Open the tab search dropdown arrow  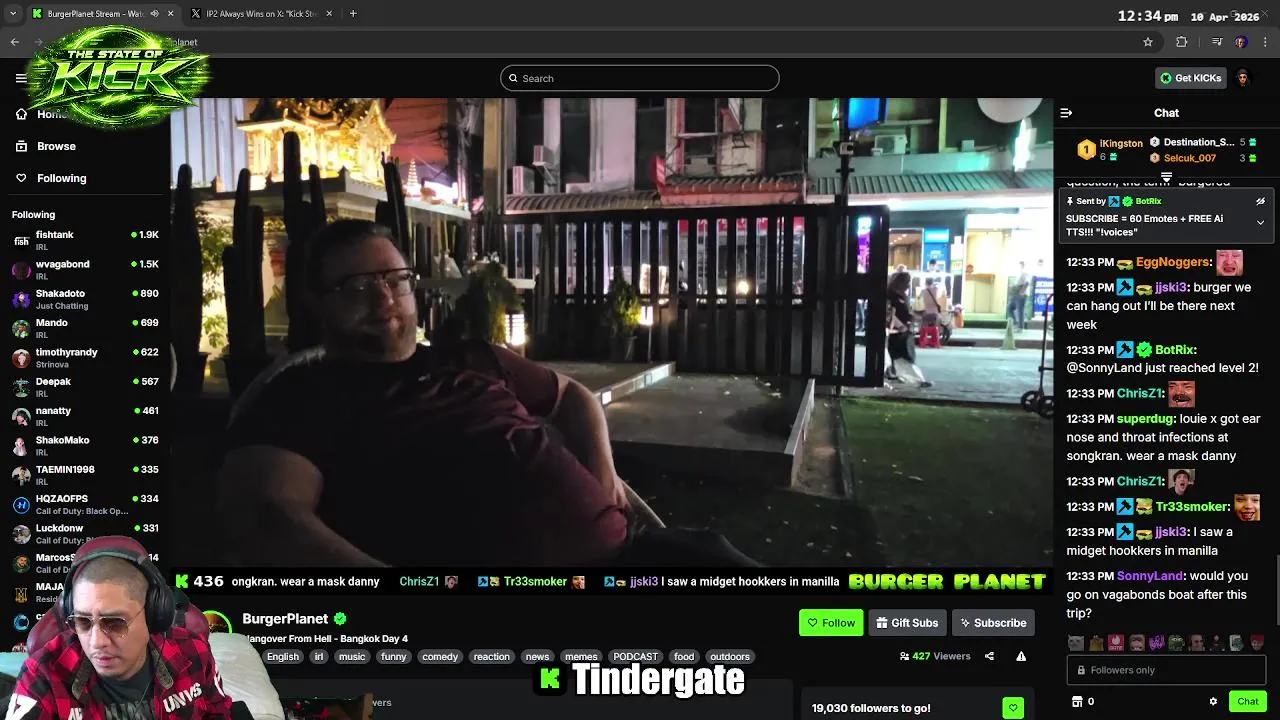click(x=12, y=14)
